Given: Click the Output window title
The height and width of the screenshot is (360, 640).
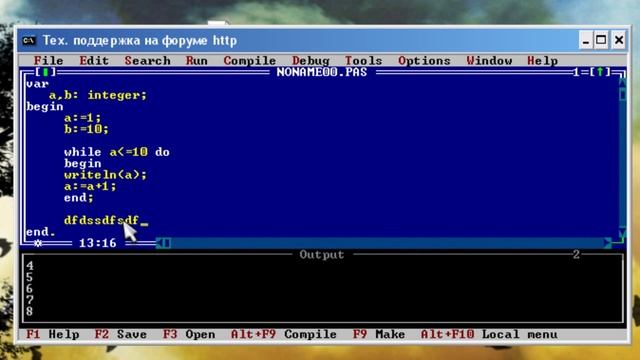Looking at the screenshot, I should tap(322, 255).
